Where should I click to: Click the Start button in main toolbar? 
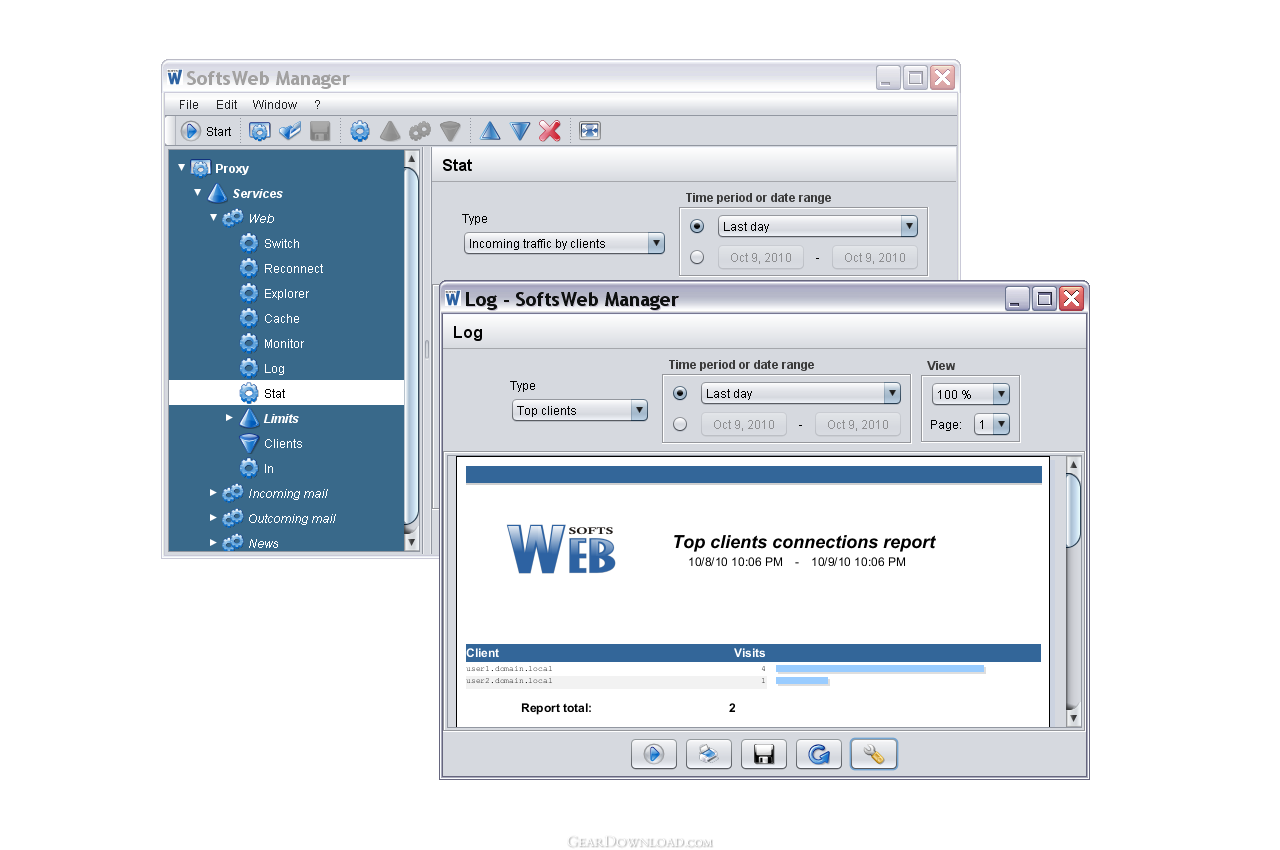pos(206,131)
